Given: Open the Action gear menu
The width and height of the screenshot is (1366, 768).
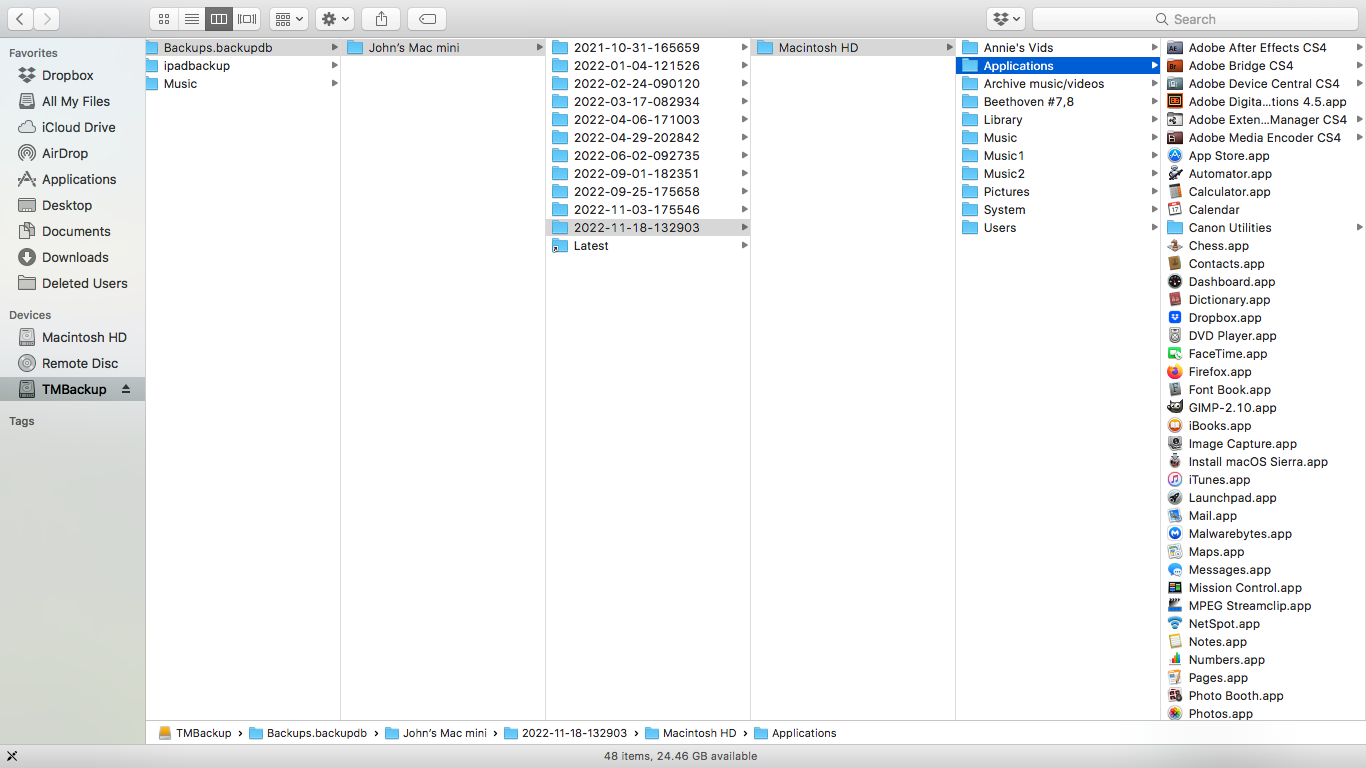Looking at the screenshot, I should pos(334,19).
